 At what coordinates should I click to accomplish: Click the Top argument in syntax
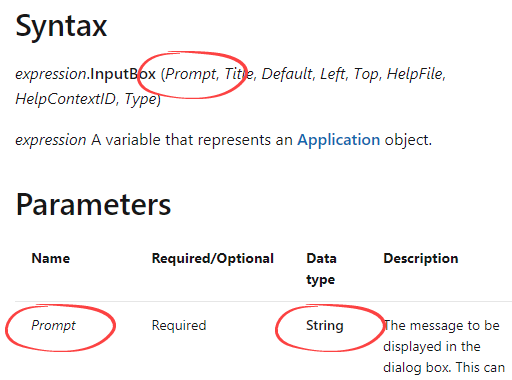[366, 74]
